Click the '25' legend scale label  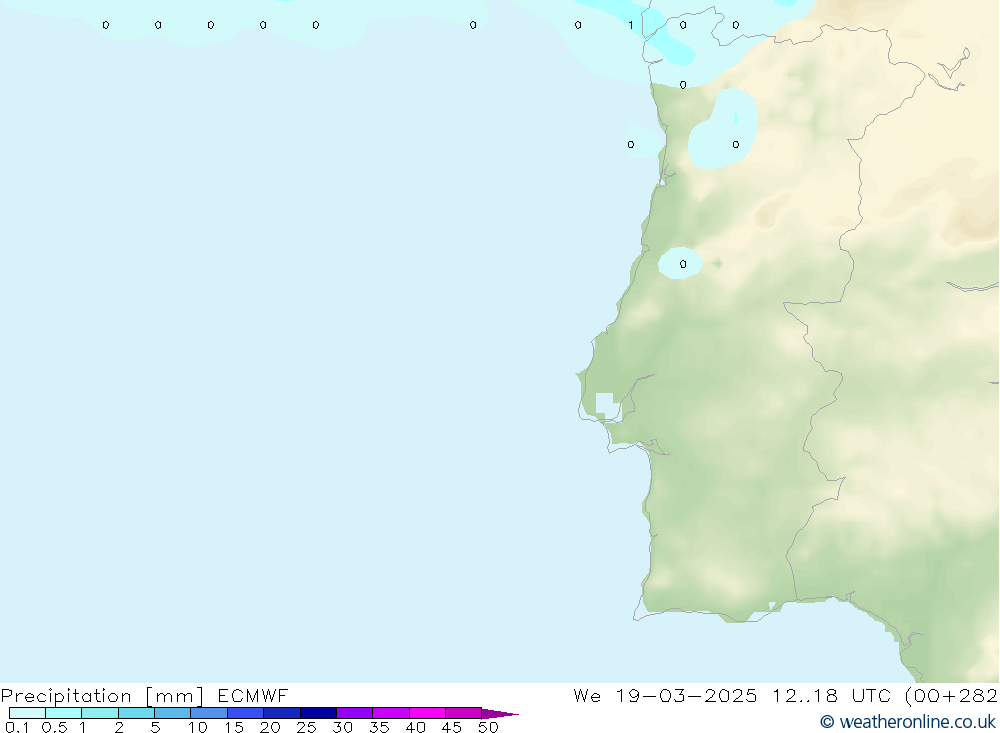[307, 727]
